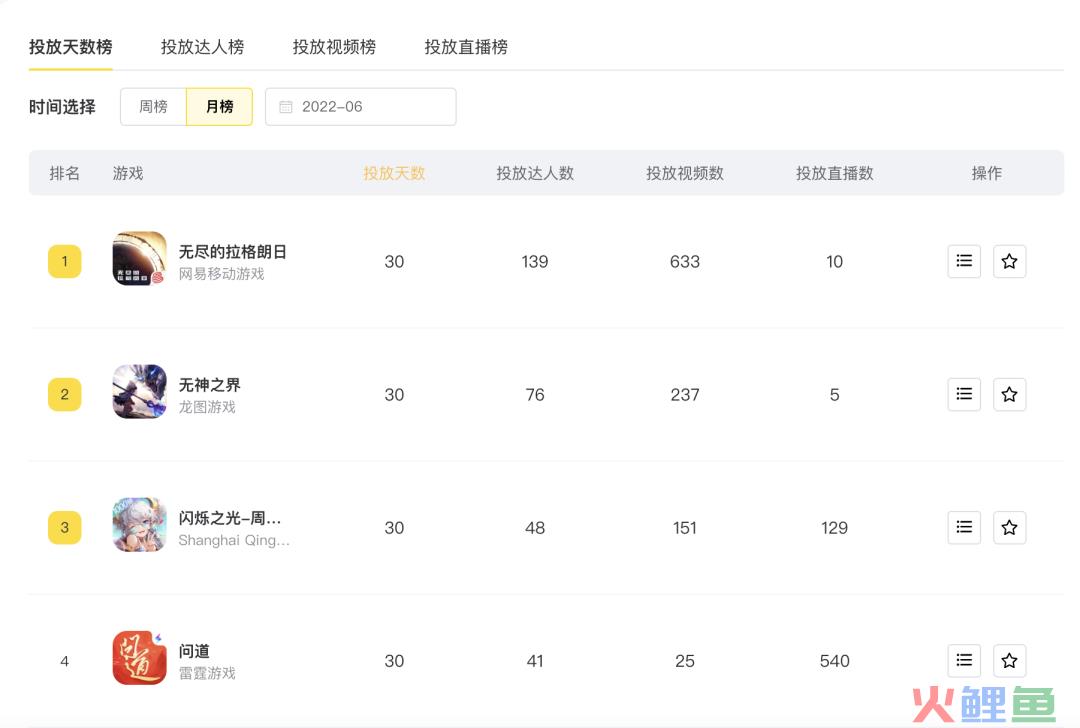1080x728 pixels.
Task: Open the 2022-06 date picker
Action: (x=360, y=107)
